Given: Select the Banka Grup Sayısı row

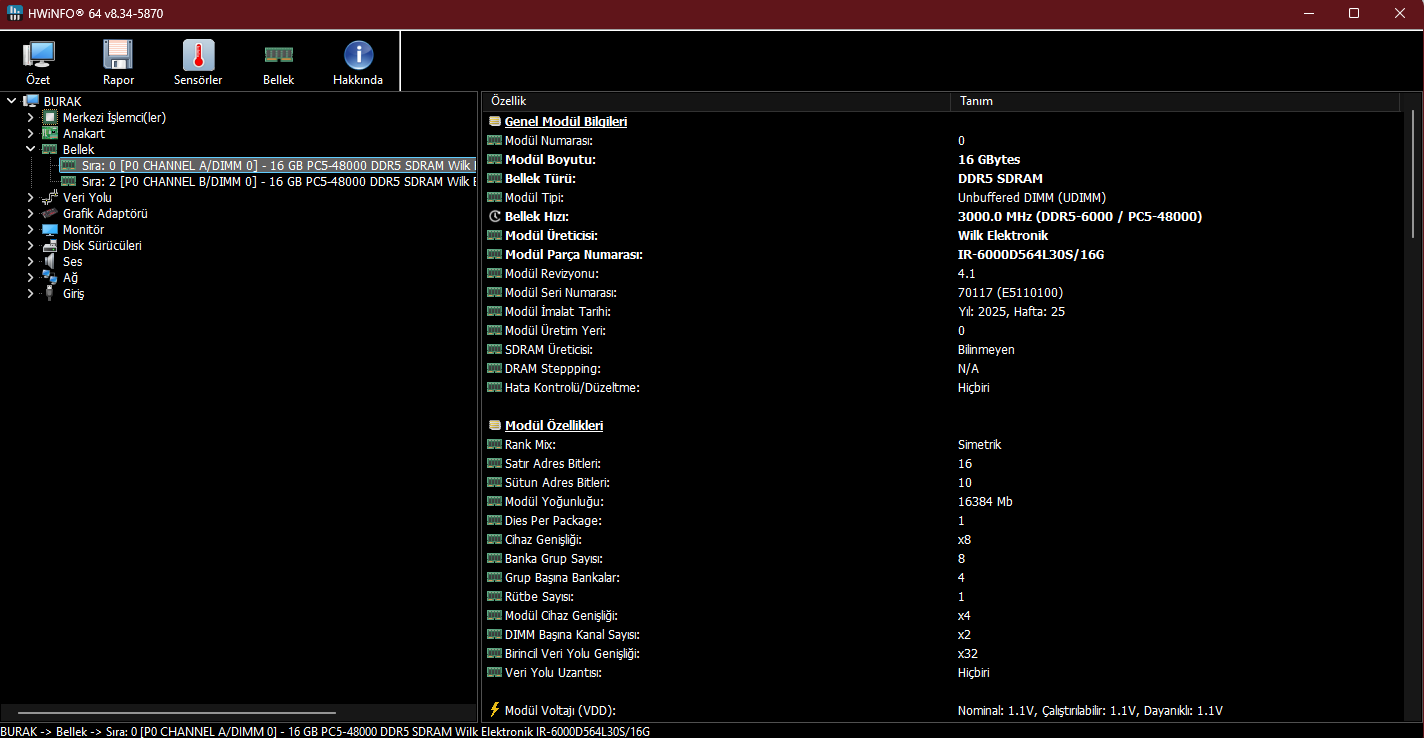Looking at the screenshot, I should click(943, 558).
